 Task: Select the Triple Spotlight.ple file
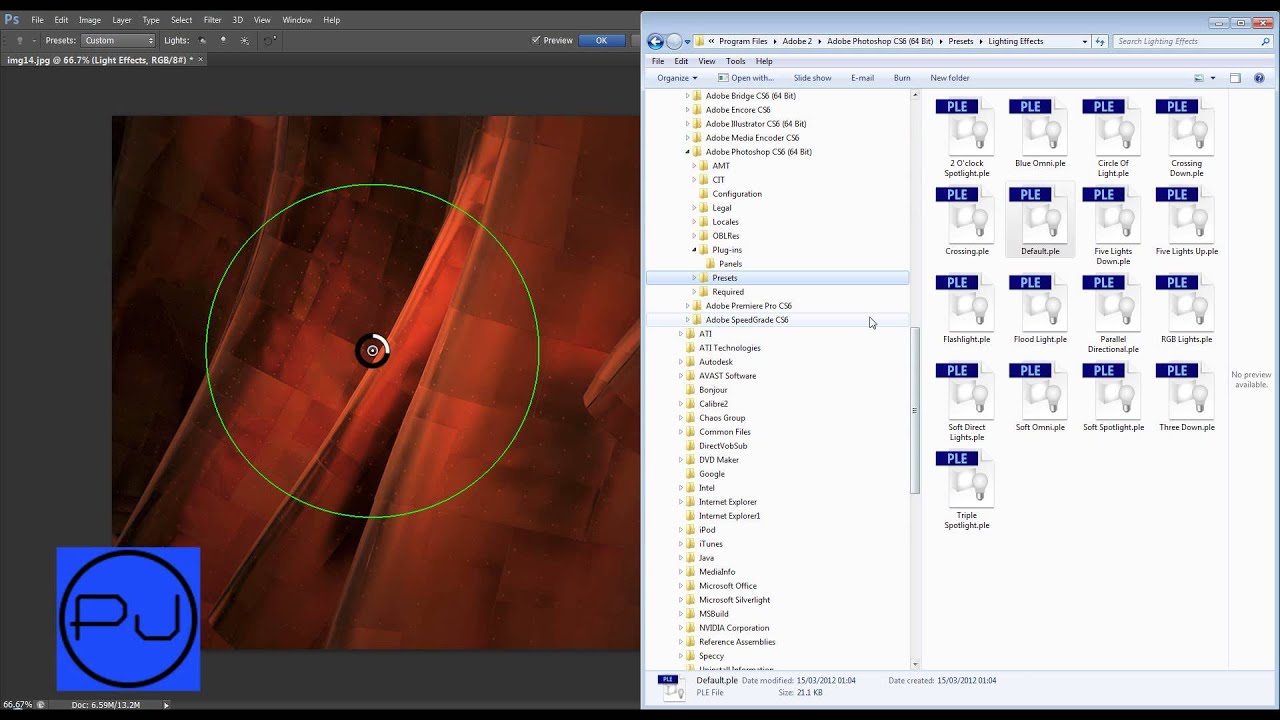[x=966, y=490]
